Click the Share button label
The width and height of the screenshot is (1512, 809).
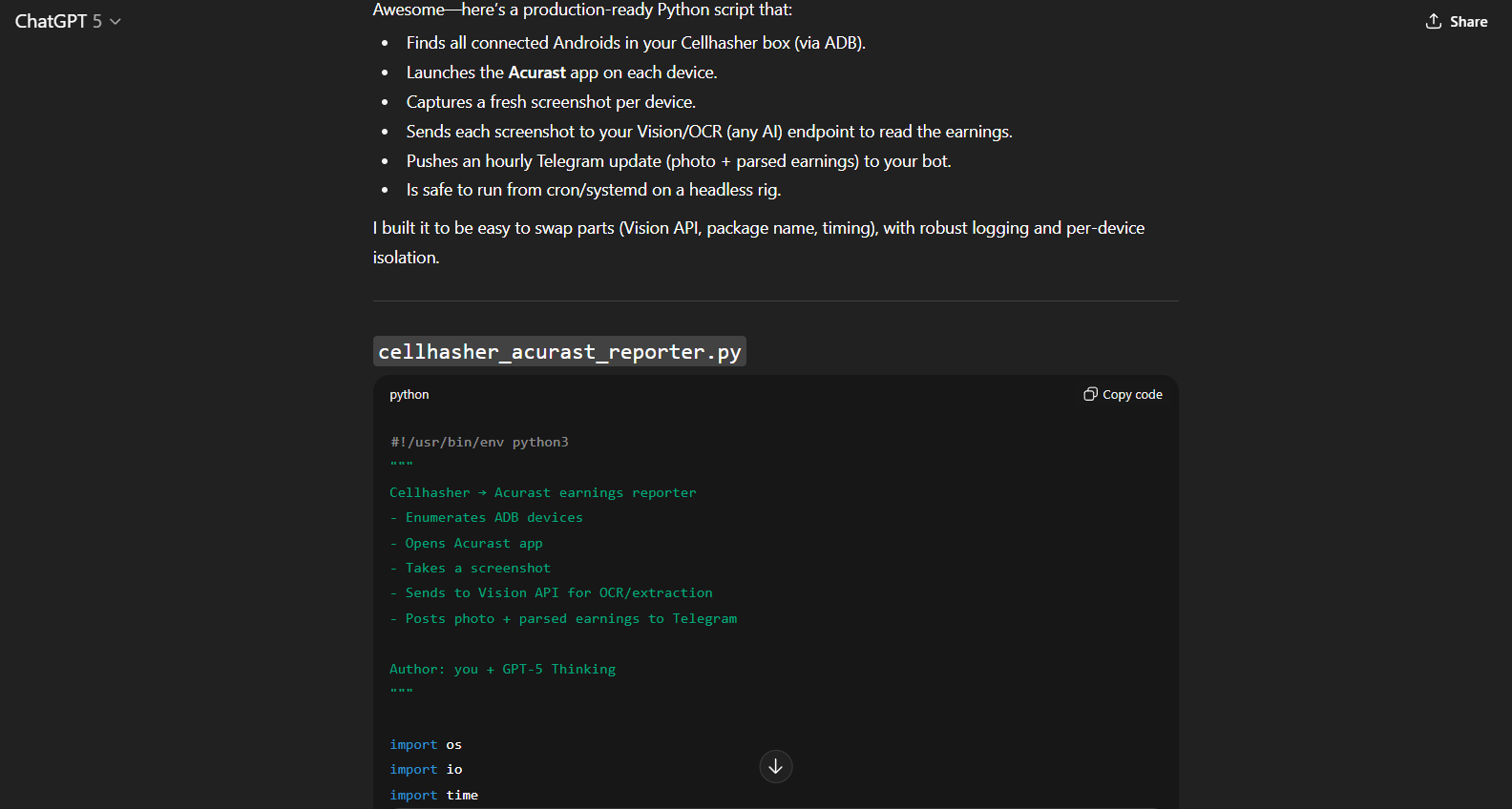coord(1468,22)
